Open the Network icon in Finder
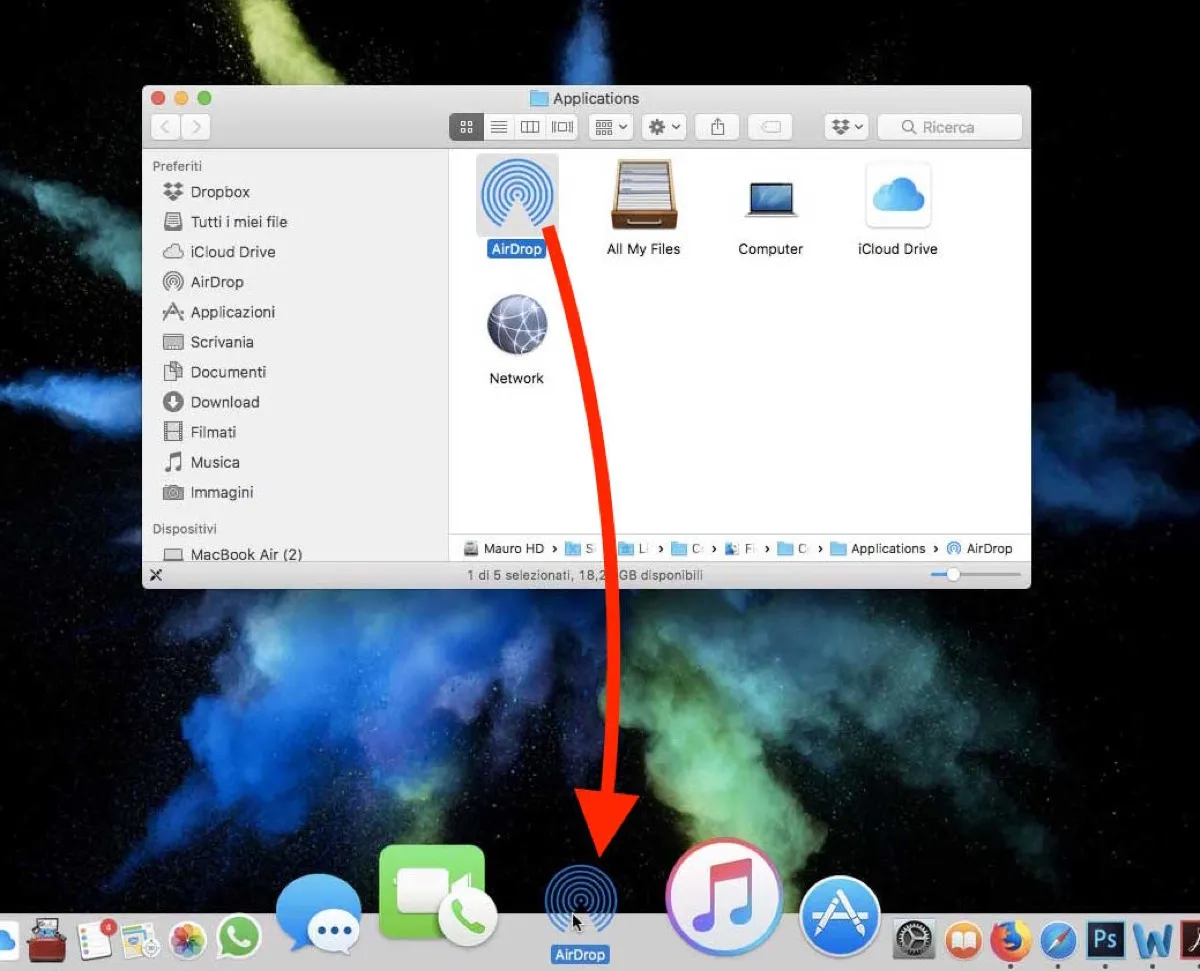The image size is (1200, 971). pyautogui.click(x=516, y=325)
